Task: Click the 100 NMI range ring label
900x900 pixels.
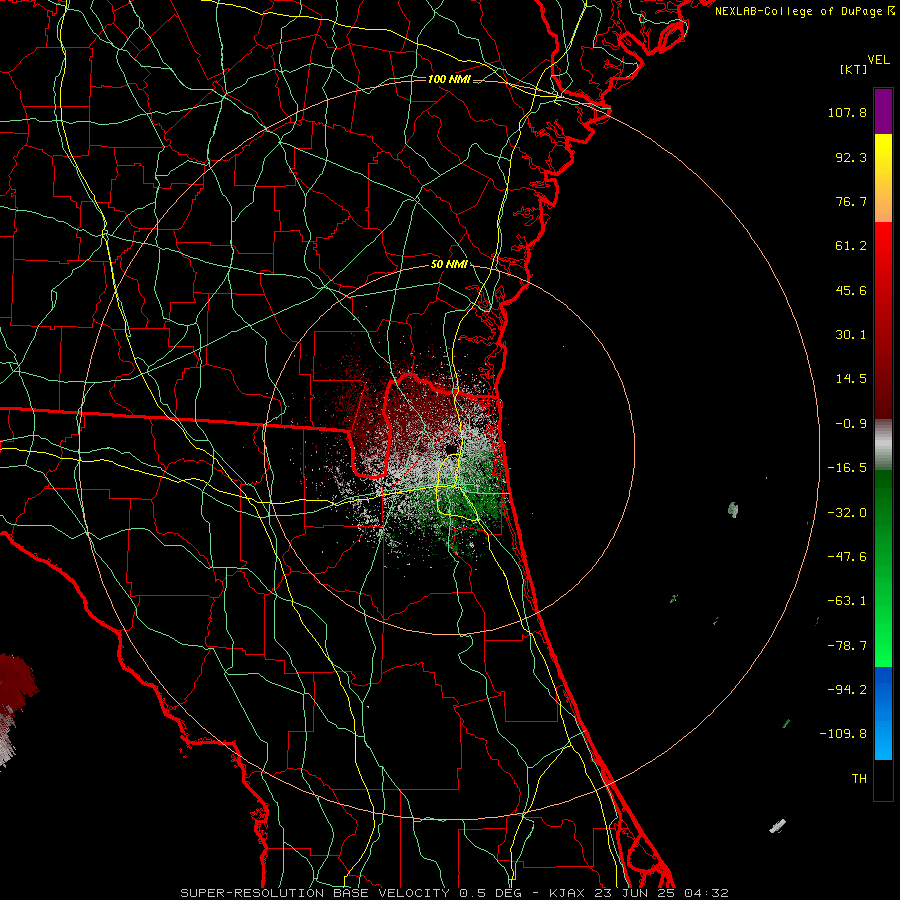Action: coord(449,79)
